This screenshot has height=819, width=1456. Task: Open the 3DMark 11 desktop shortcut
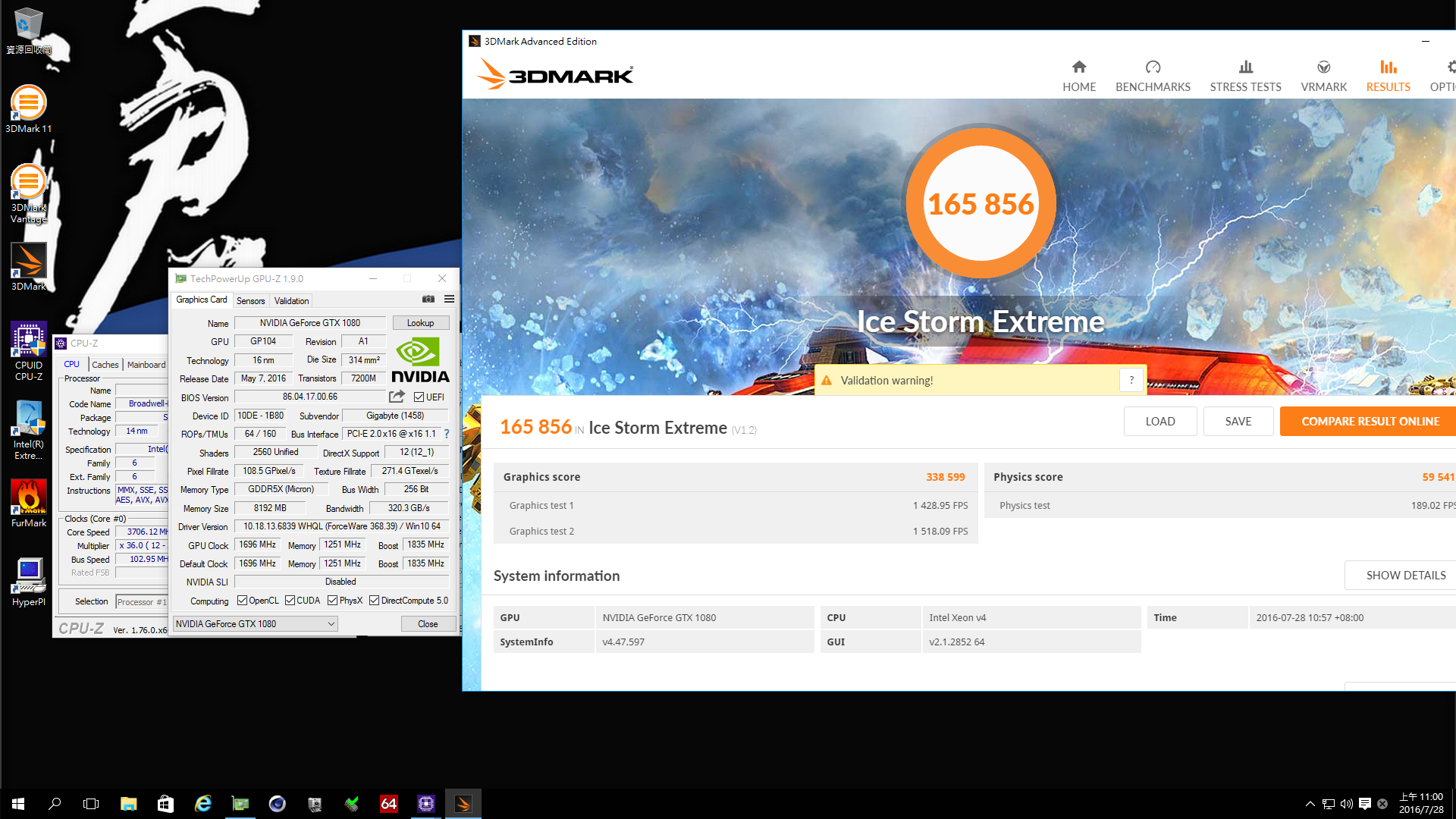(x=28, y=109)
